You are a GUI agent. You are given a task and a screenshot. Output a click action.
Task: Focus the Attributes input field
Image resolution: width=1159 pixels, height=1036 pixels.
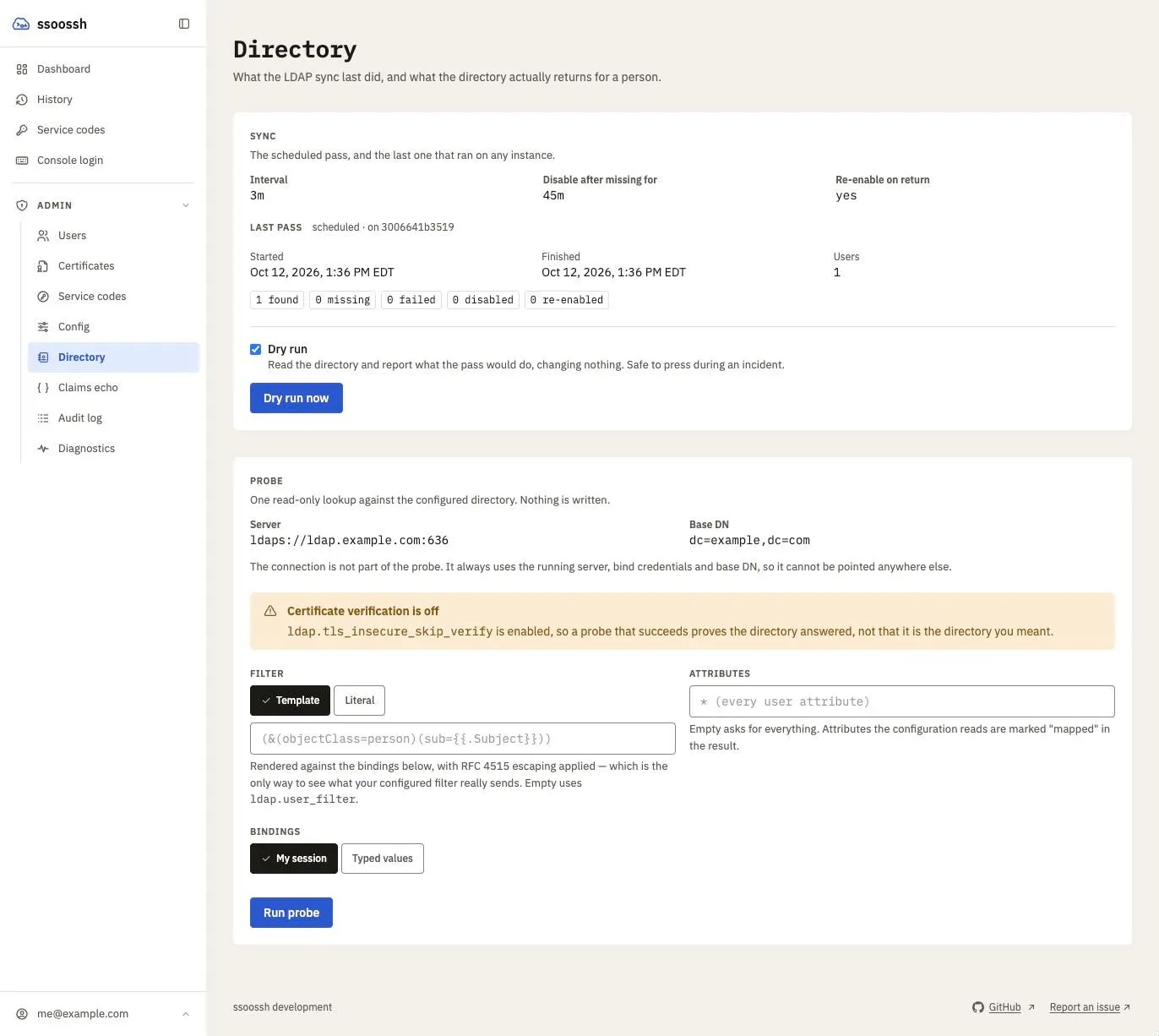pos(902,701)
